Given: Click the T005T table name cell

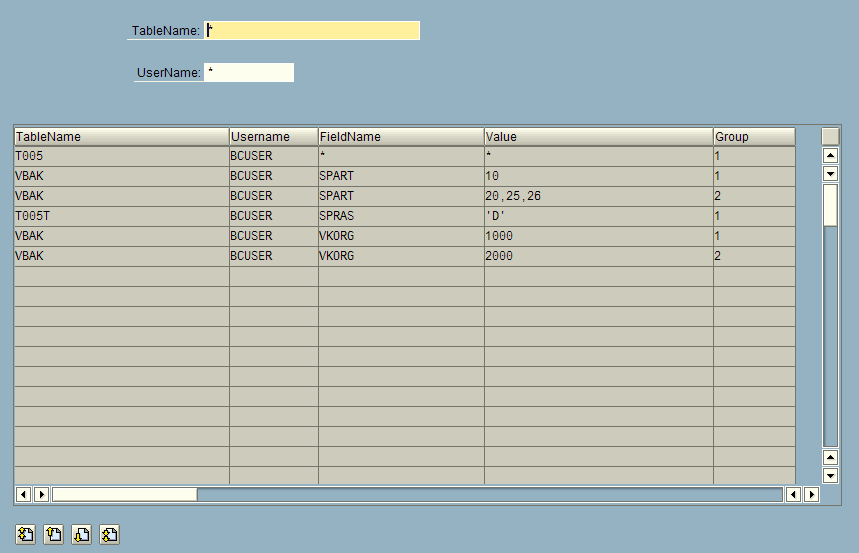Looking at the screenshot, I should point(122,216).
